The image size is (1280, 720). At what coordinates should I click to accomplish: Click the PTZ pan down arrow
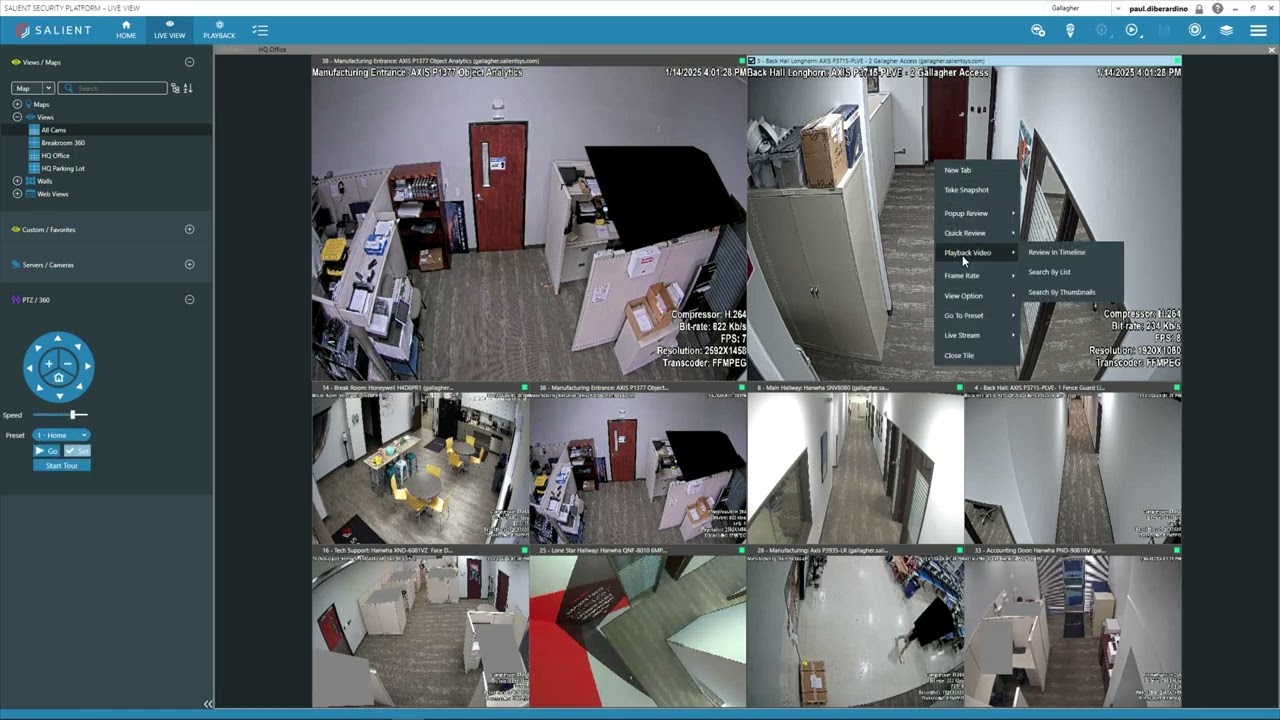tap(58, 395)
